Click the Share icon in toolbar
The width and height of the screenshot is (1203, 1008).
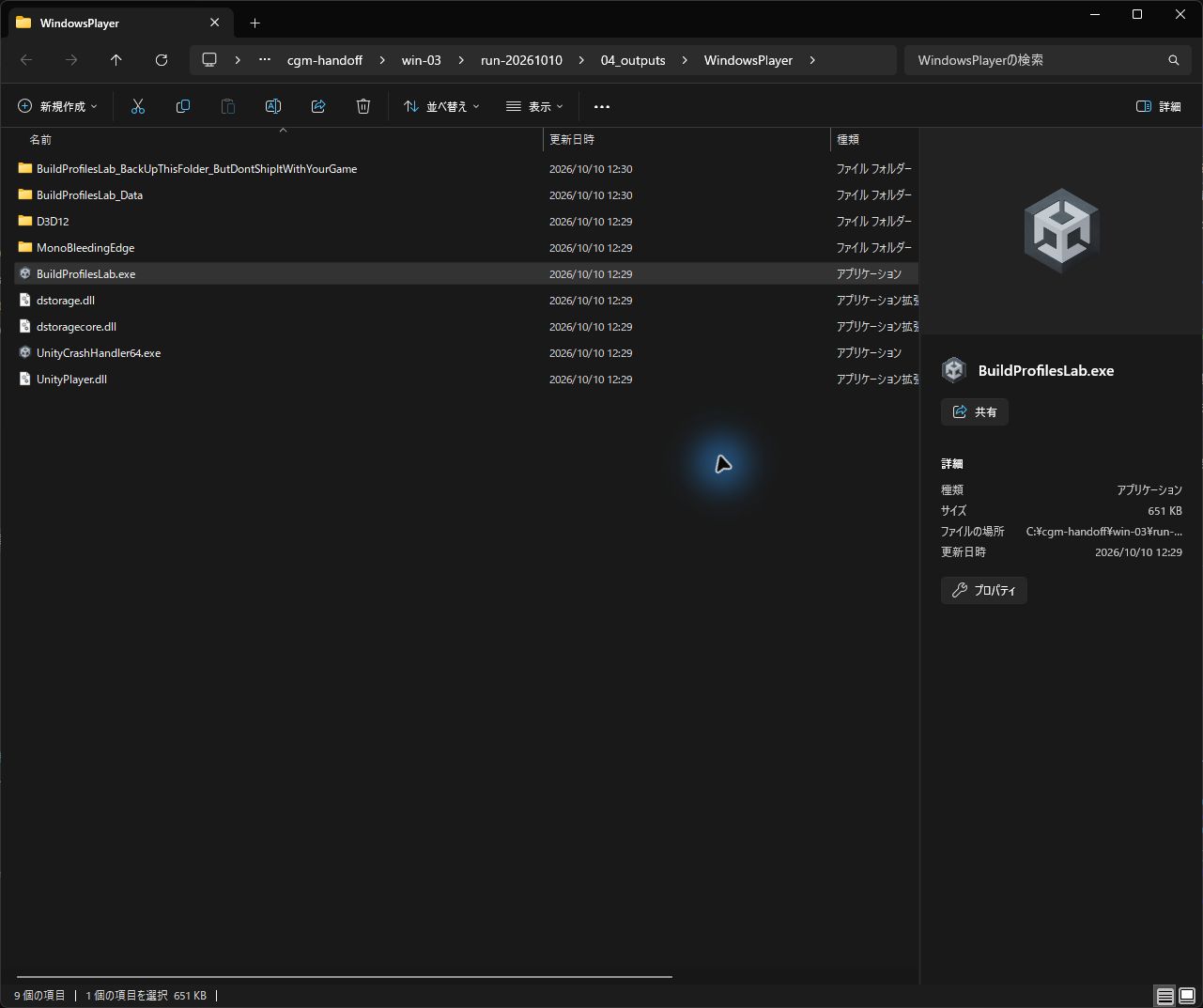coord(318,106)
